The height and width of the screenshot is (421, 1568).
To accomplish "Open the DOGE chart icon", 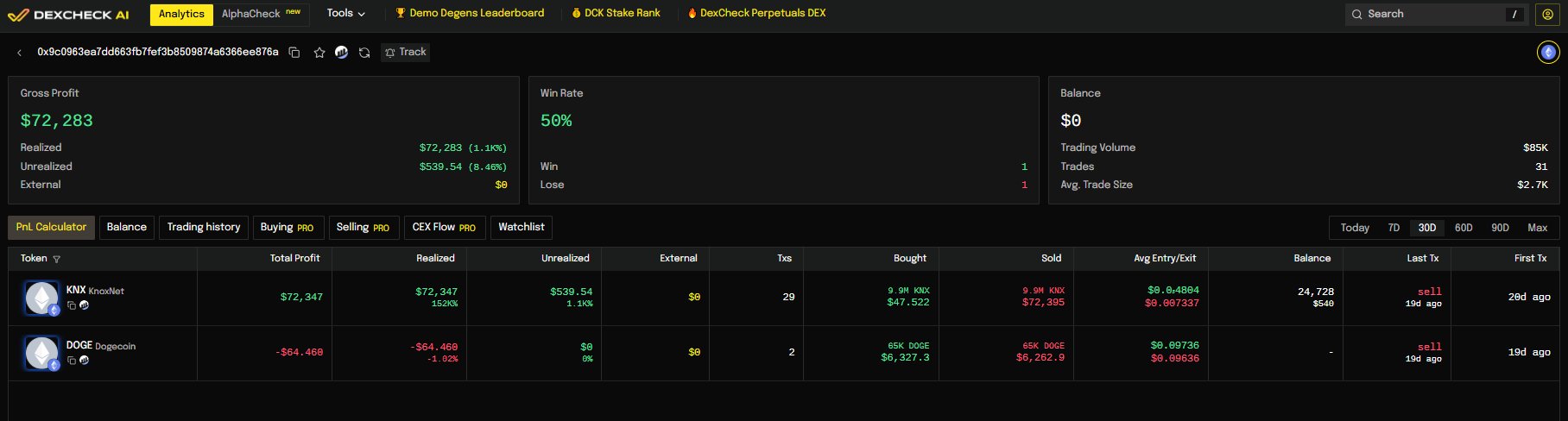I will 84,361.
